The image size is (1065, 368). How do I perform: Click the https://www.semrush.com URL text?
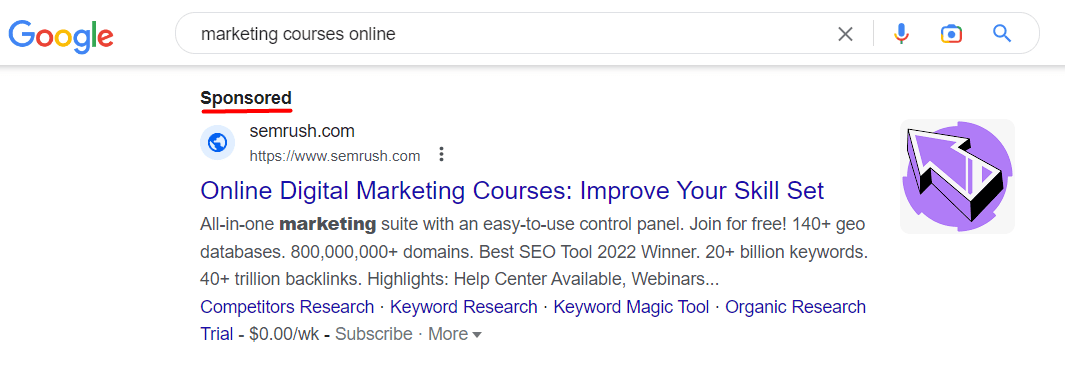point(335,156)
